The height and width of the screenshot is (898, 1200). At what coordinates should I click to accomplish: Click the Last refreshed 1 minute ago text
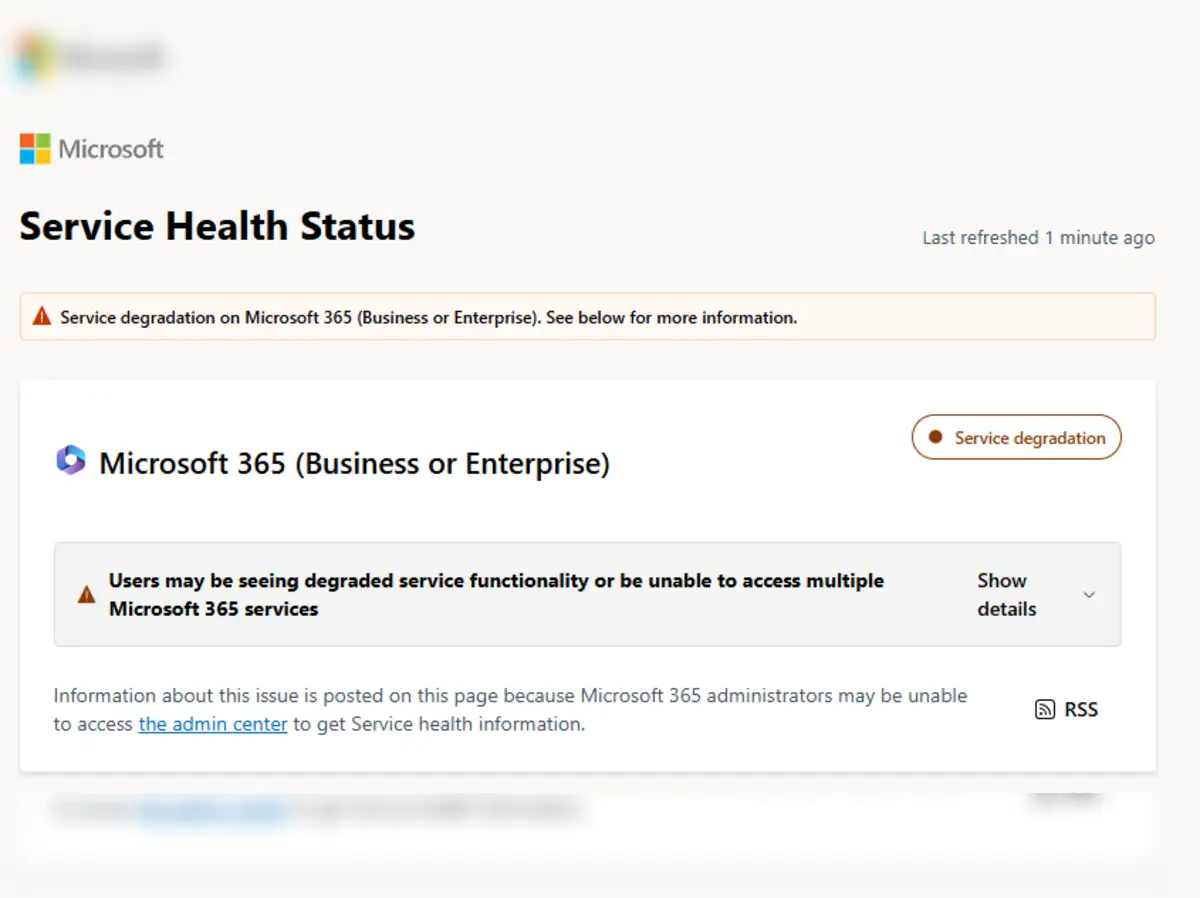point(1038,238)
